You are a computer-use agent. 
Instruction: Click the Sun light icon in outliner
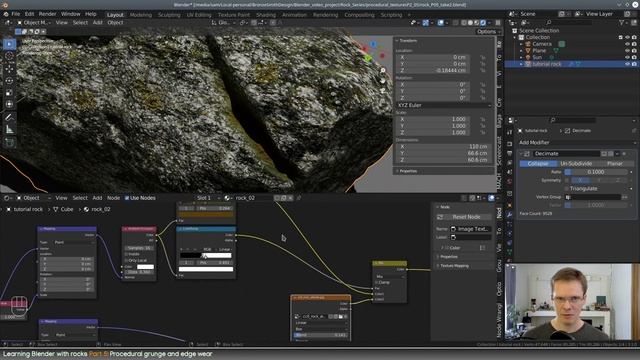tap(528, 57)
